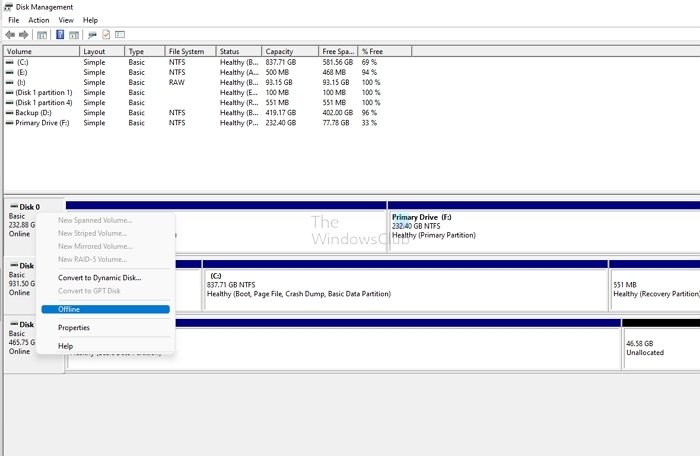Toggle the Show/Hide Action Pane icon
Image resolution: width=700 pixels, height=456 pixels.
(x=74, y=34)
